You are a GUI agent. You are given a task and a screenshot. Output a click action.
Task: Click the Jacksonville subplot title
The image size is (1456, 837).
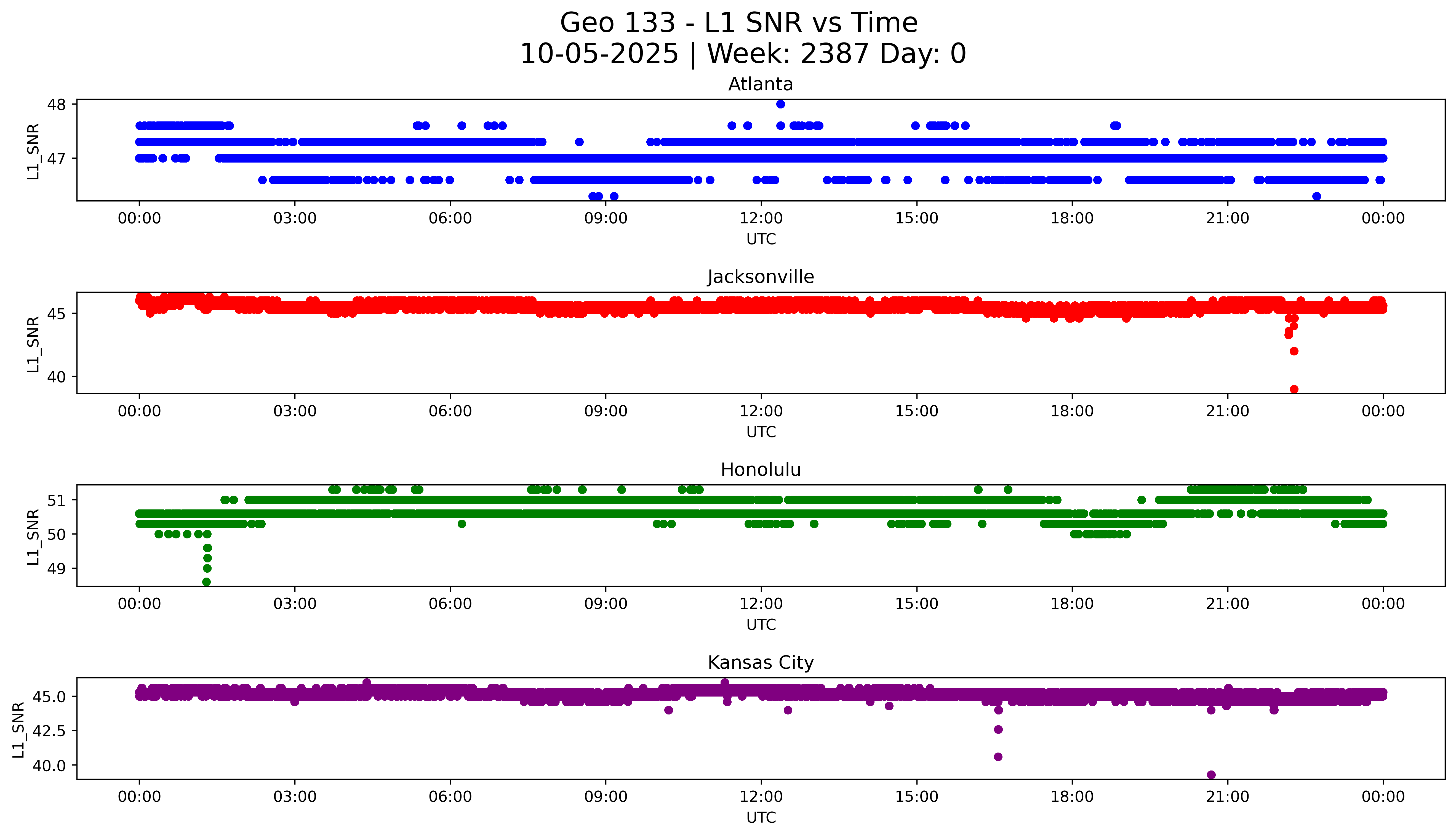point(760,277)
